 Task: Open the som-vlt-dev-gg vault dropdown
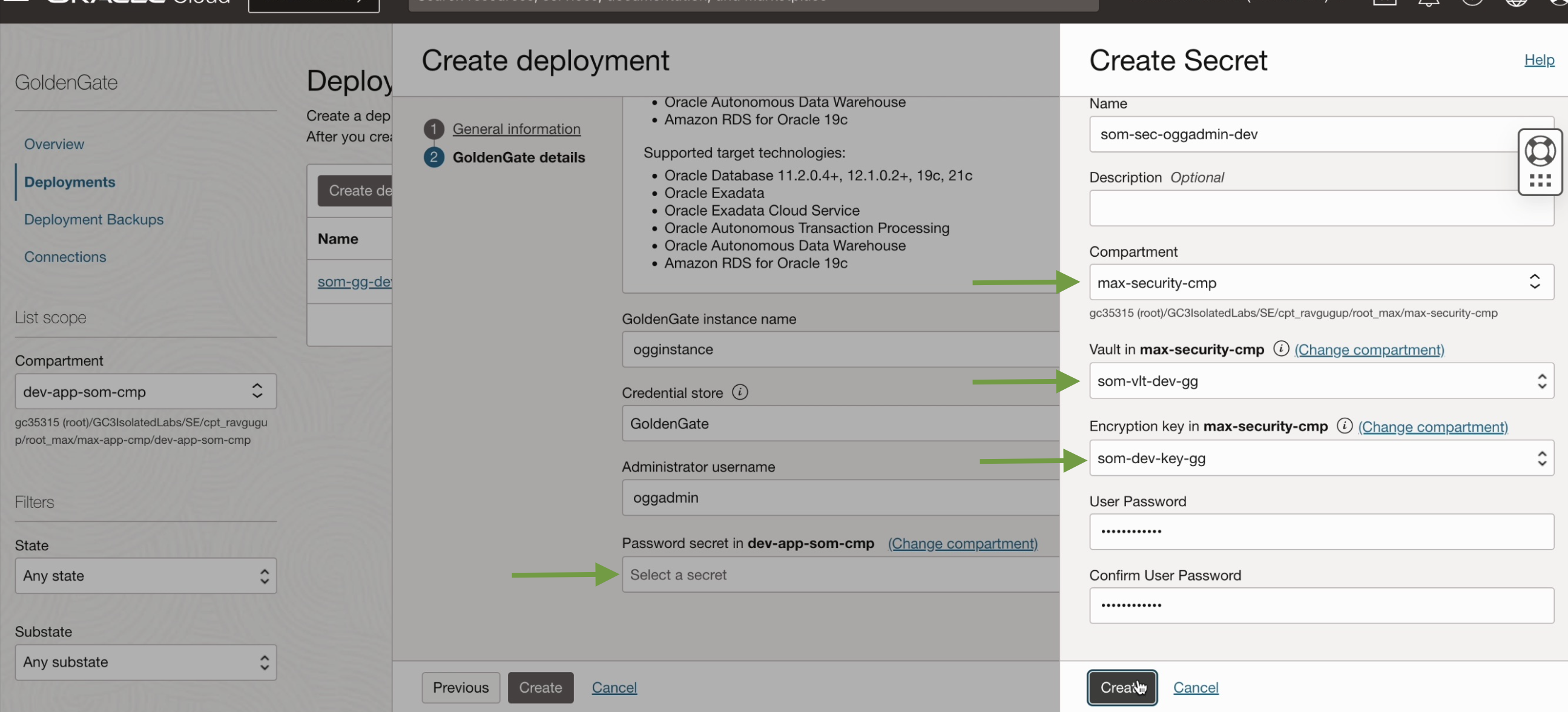[1321, 381]
